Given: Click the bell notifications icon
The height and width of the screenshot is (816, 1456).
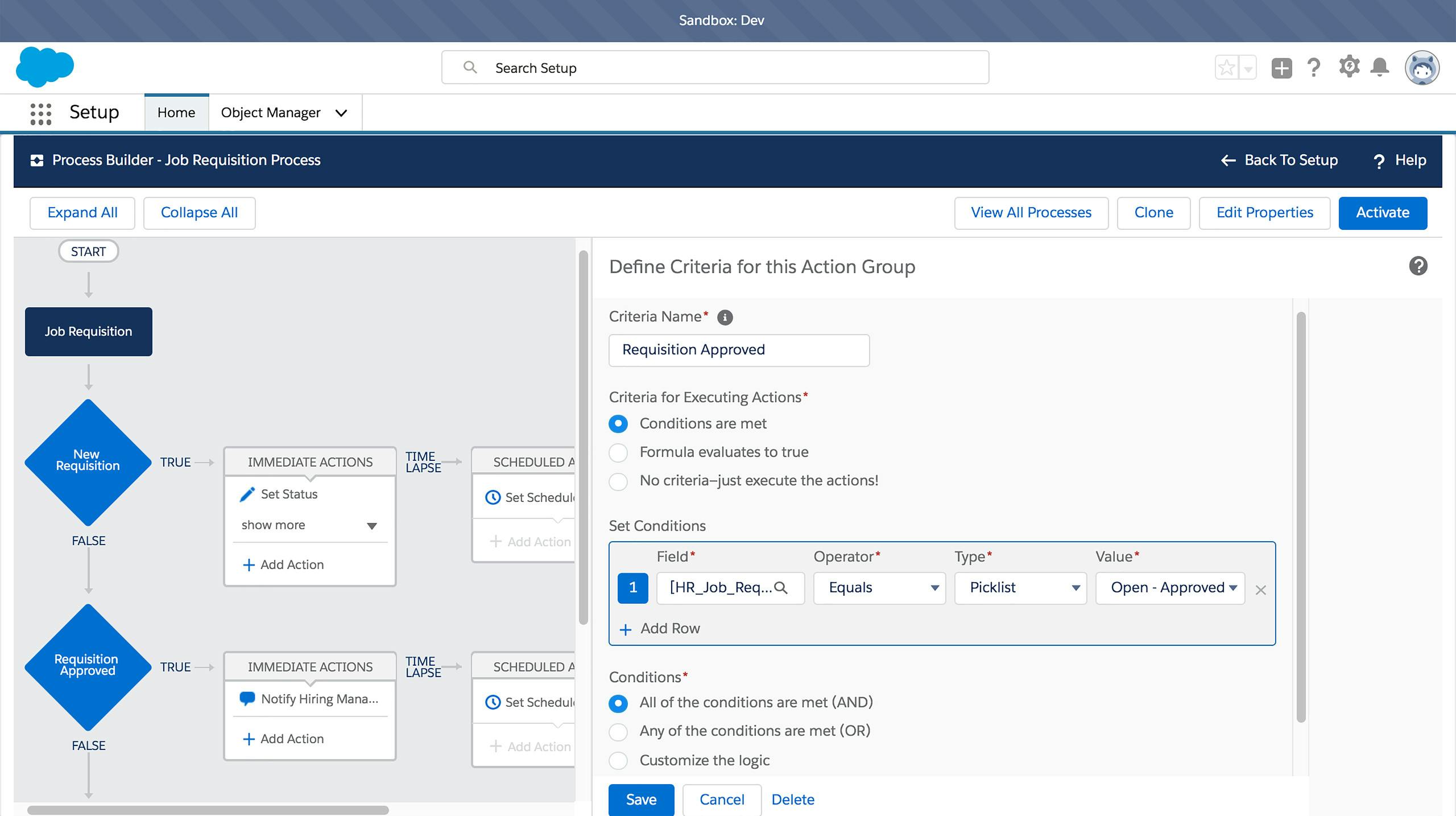Looking at the screenshot, I should tap(1382, 67).
